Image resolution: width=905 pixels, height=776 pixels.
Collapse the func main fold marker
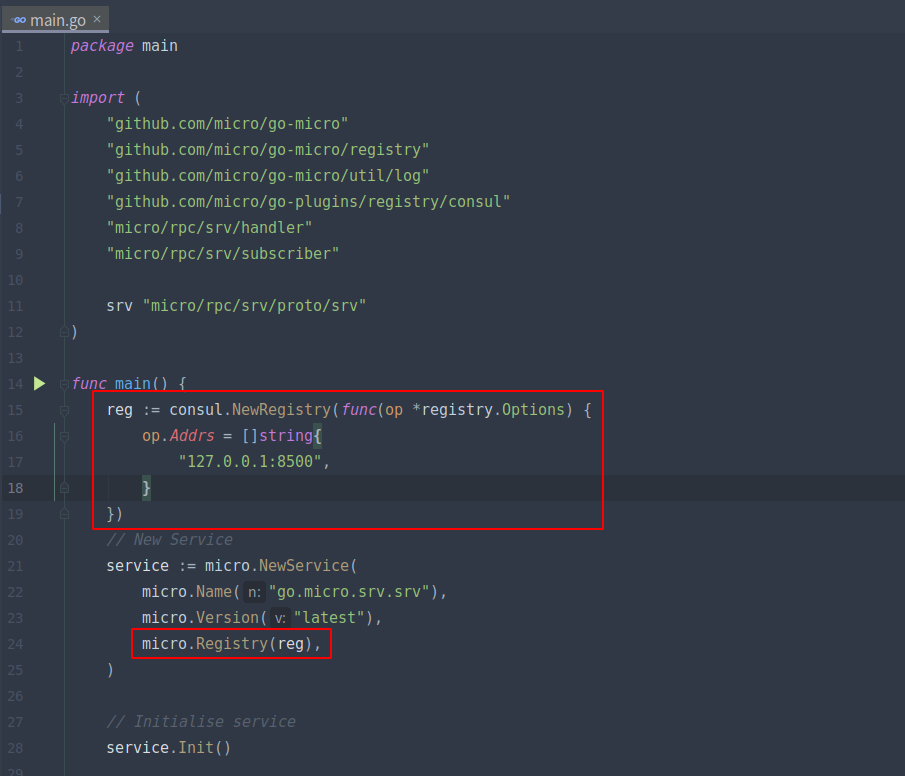coord(64,384)
